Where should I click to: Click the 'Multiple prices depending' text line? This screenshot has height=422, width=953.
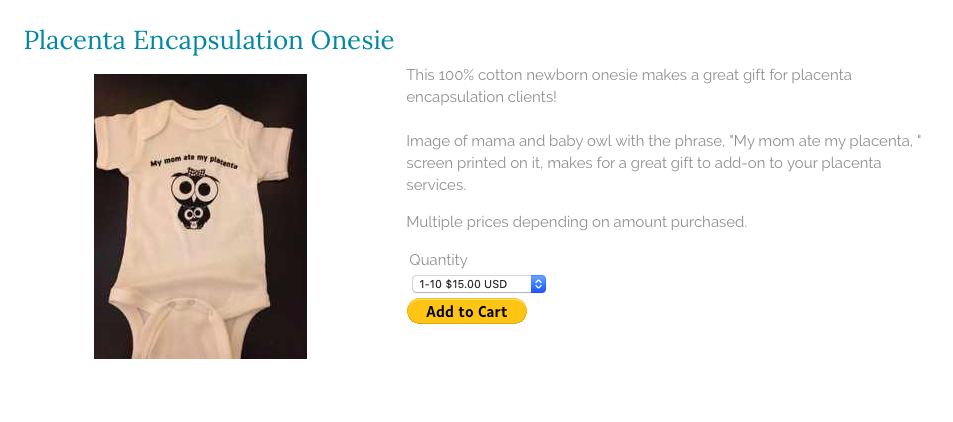[x=576, y=222]
